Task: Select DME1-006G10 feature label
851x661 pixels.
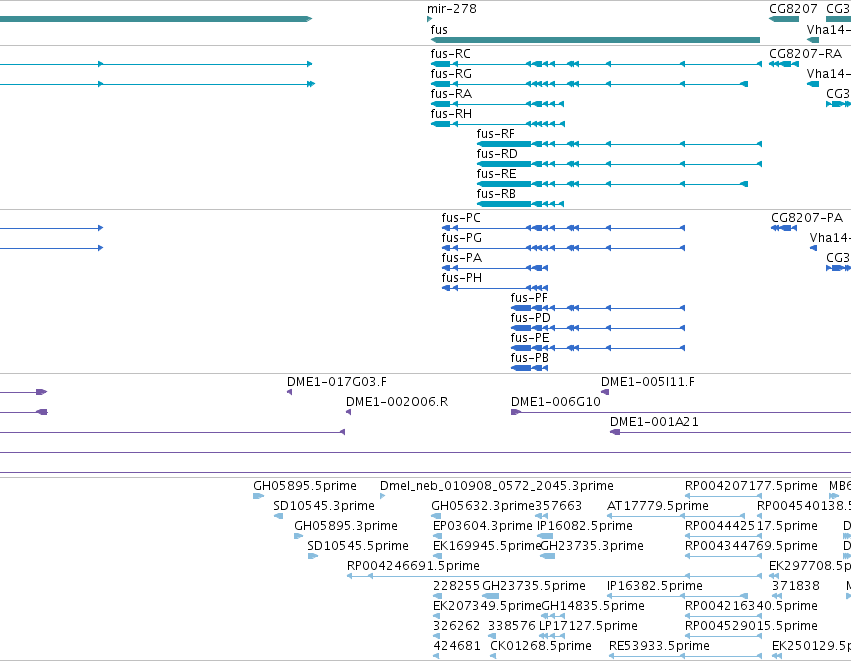Action: click(x=556, y=402)
